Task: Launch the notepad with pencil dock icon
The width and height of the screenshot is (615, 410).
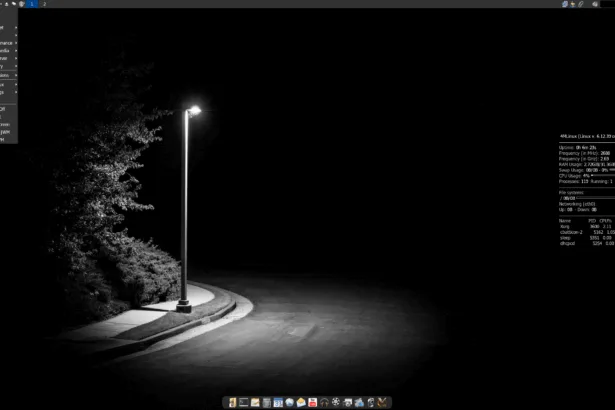Action: pyautogui.click(x=255, y=403)
